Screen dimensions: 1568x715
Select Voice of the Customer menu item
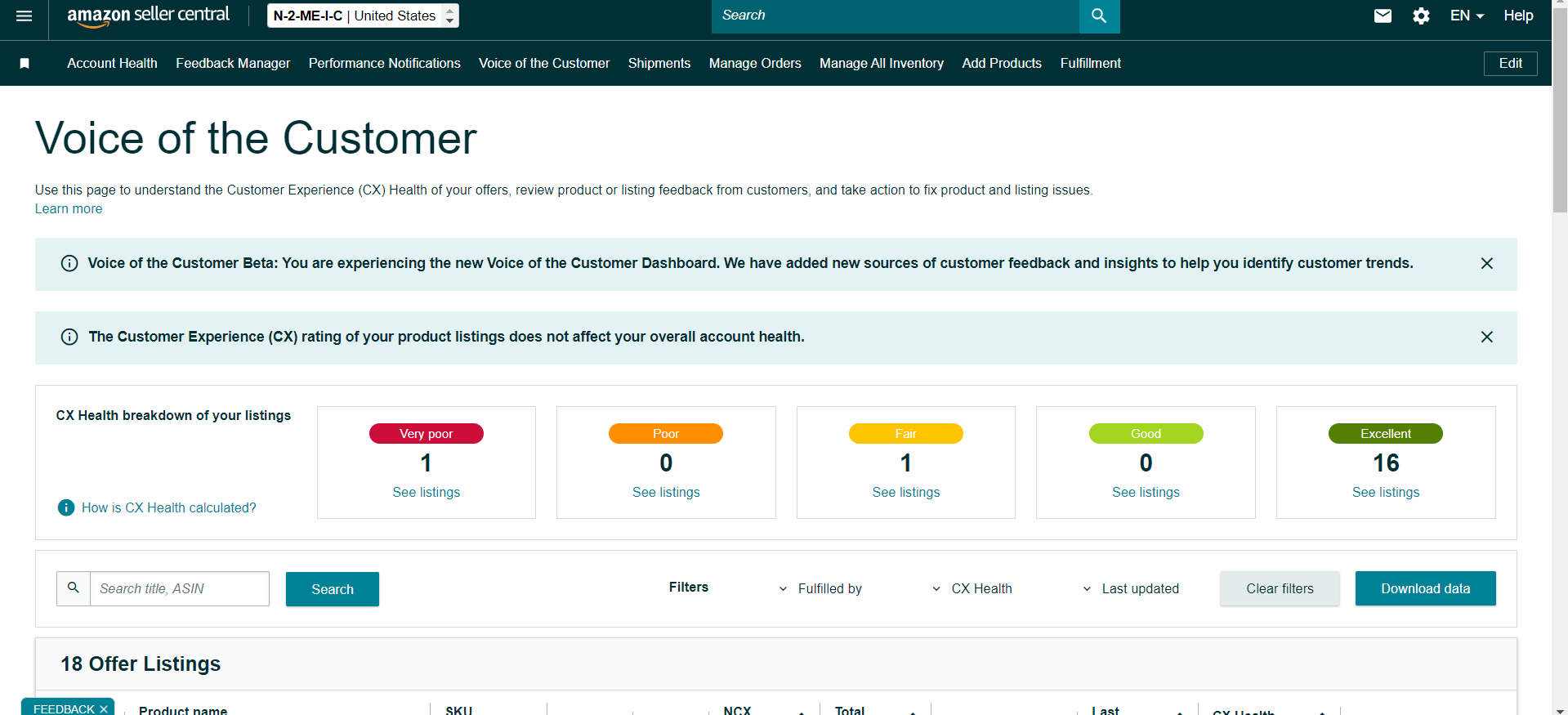(x=544, y=63)
